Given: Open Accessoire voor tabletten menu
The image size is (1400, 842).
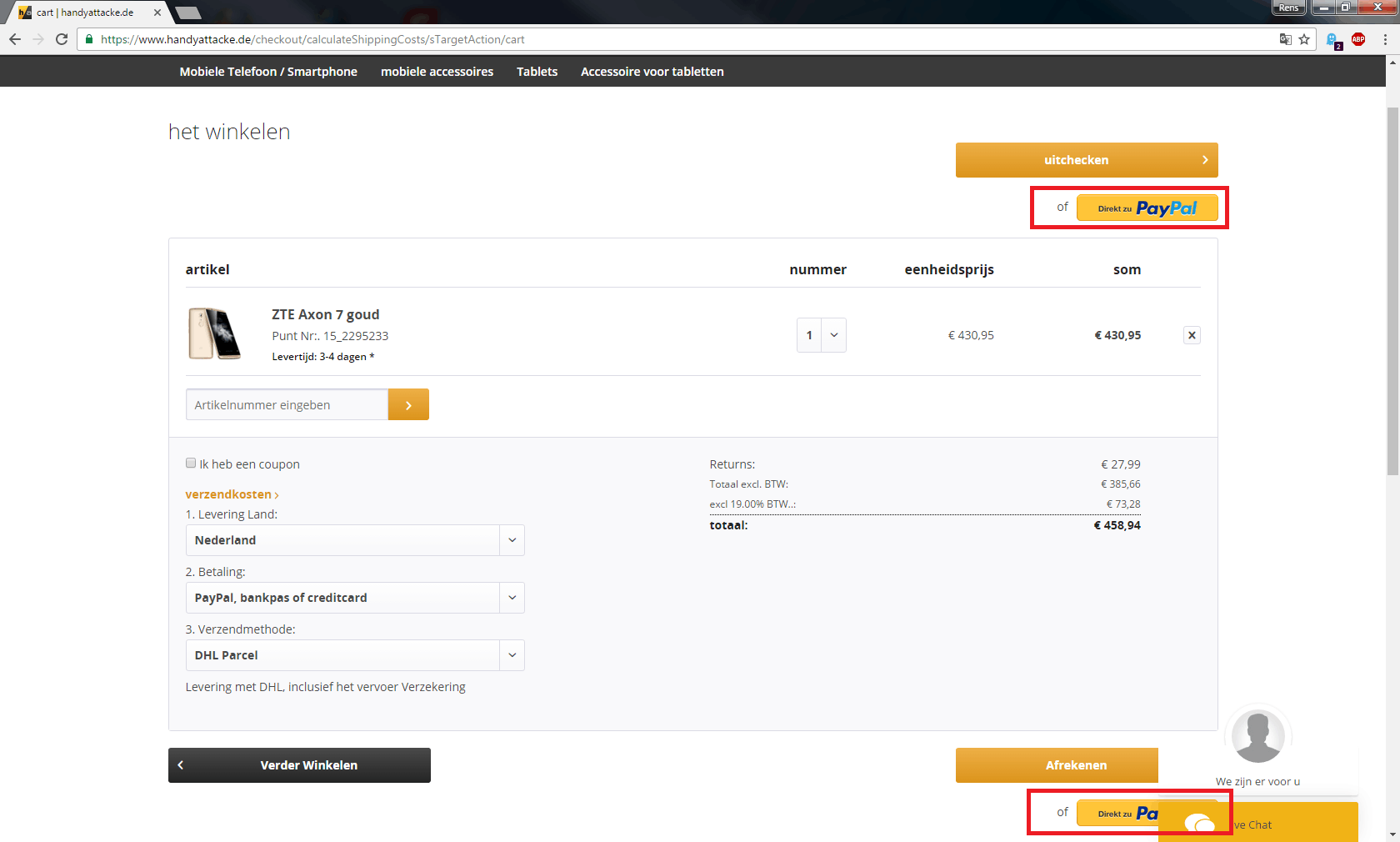Looking at the screenshot, I should coord(652,72).
